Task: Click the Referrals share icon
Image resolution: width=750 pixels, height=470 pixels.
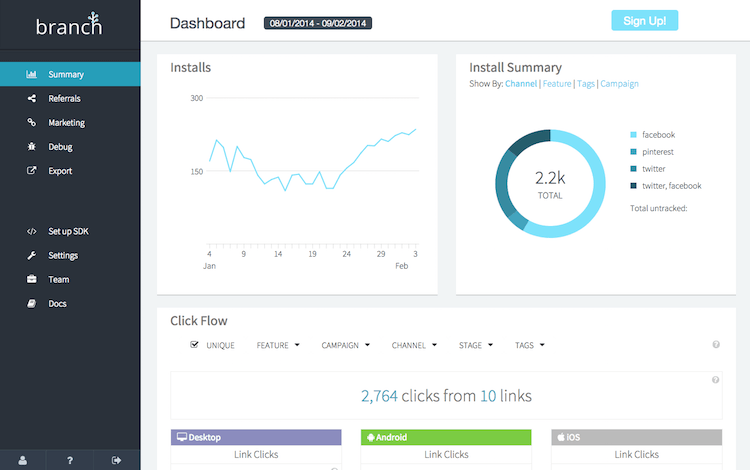Action: point(32,99)
